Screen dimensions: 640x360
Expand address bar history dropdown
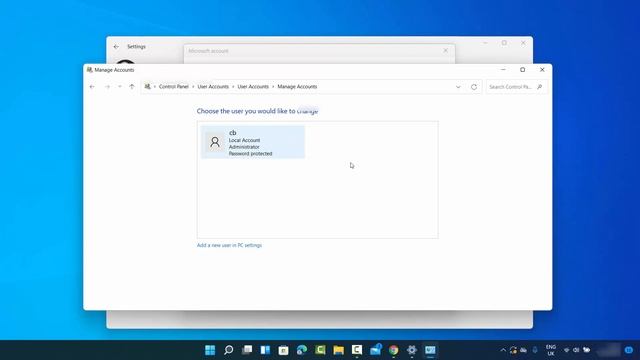pos(458,87)
